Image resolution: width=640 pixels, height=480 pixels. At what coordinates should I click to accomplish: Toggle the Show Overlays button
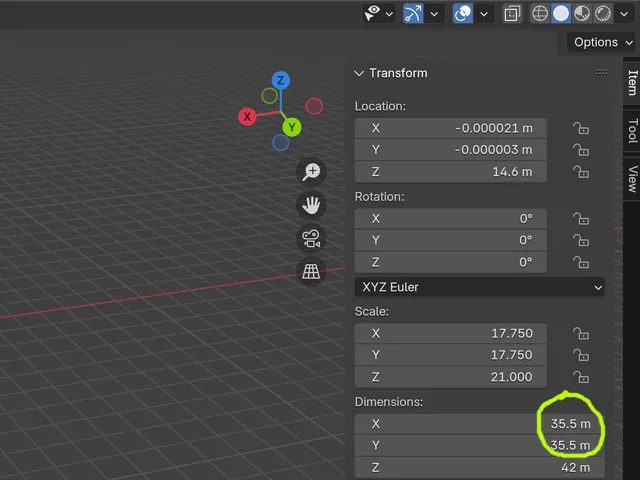coord(463,14)
